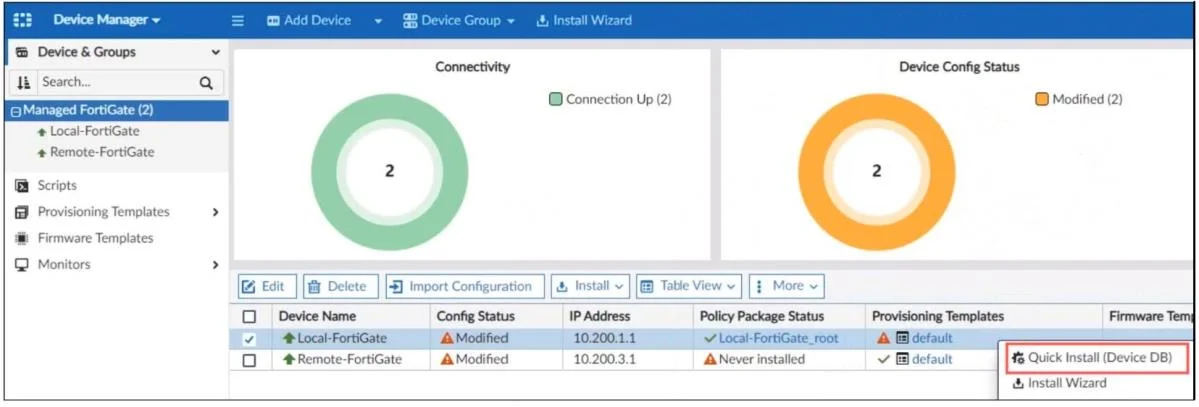This screenshot has height=407, width=1199.
Task: Click the Provisioning Templates column header
Action: click(937, 317)
